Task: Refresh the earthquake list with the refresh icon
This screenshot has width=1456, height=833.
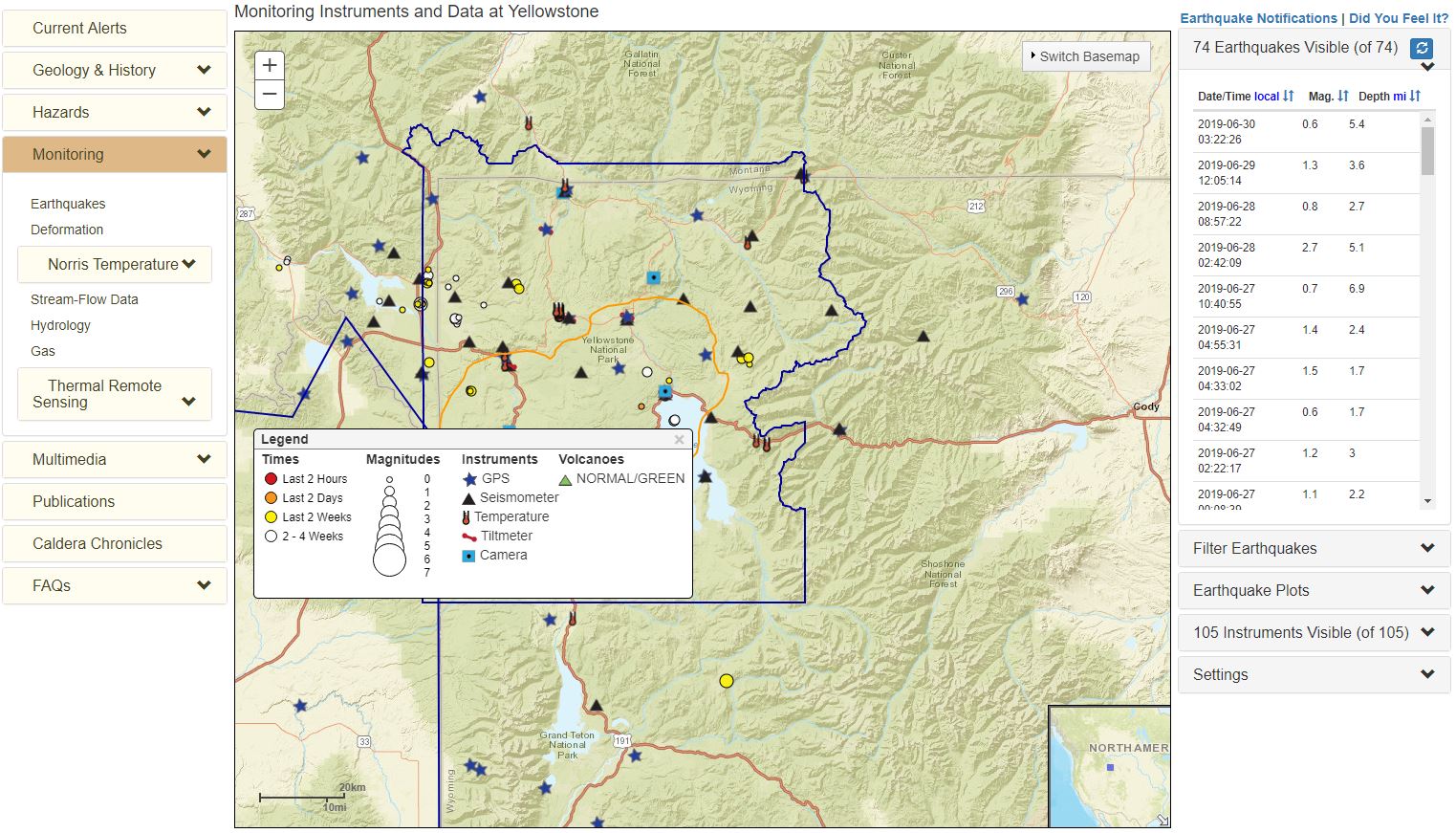Action: pos(1423,48)
